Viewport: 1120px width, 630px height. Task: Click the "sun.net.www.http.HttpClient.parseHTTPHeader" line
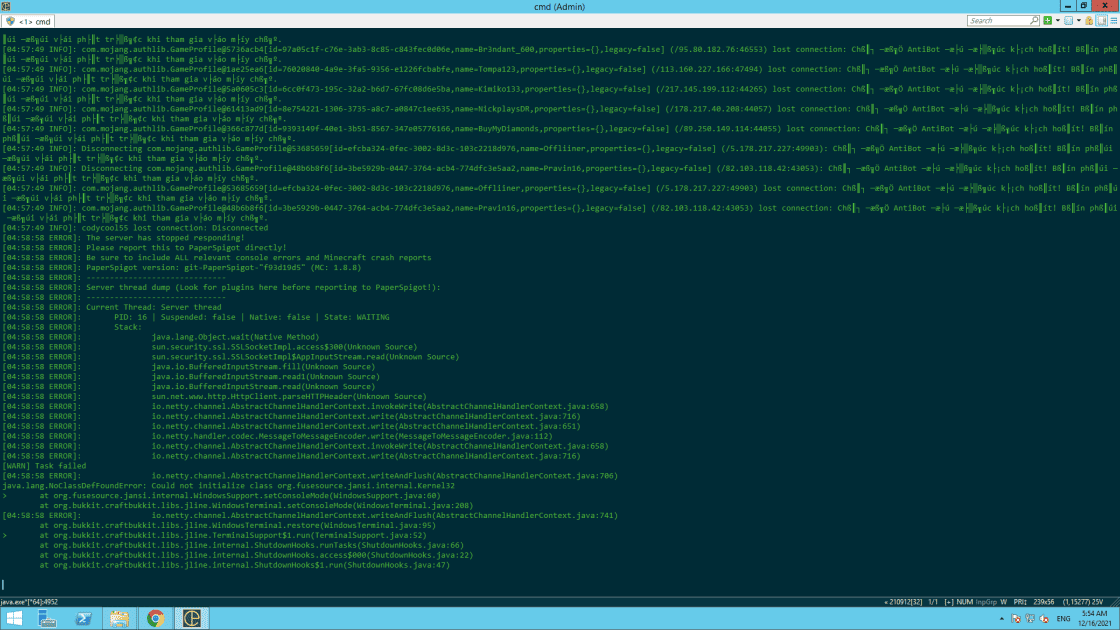289,396
